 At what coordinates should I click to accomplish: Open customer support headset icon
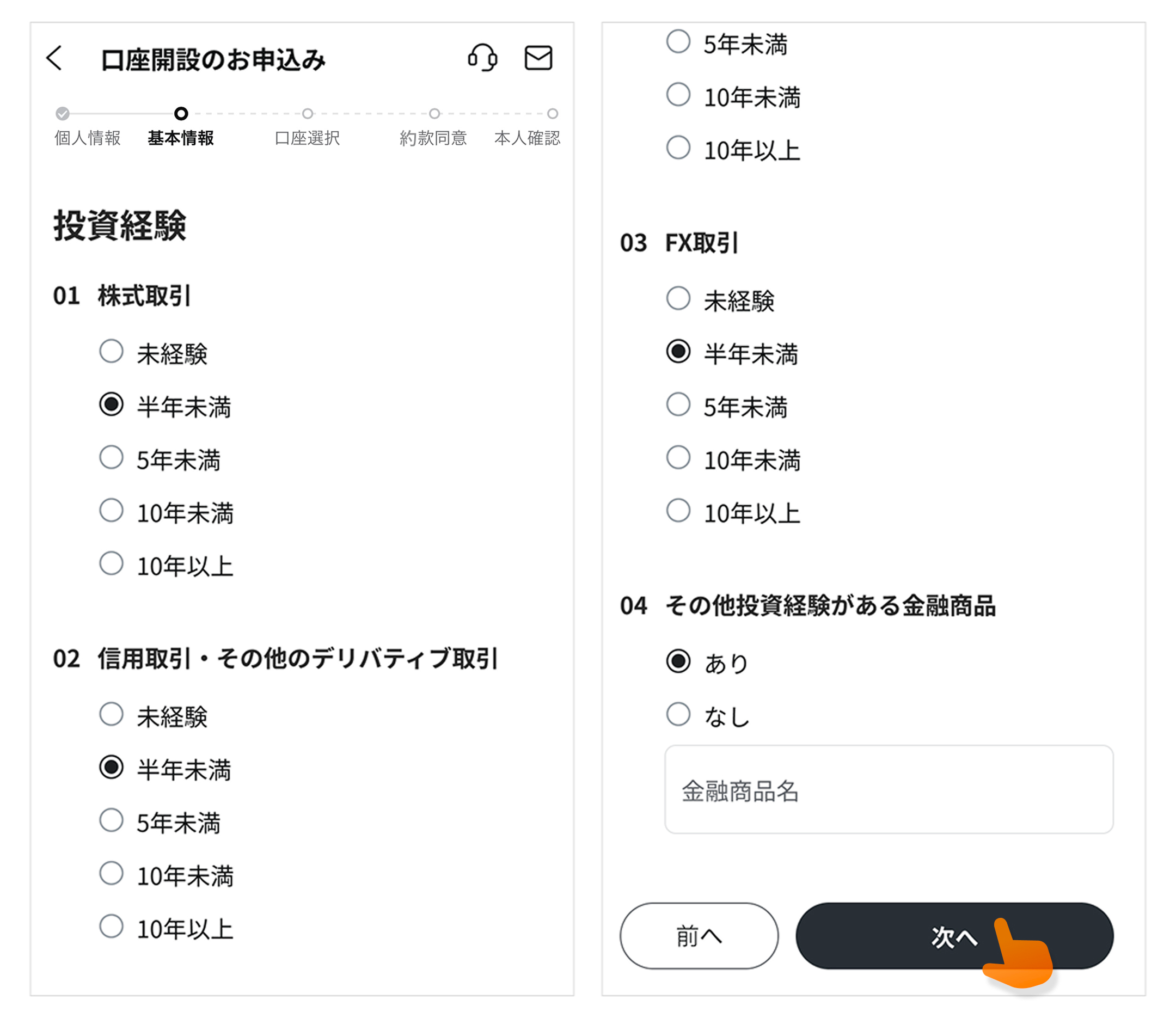pyautogui.click(x=482, y=58)
